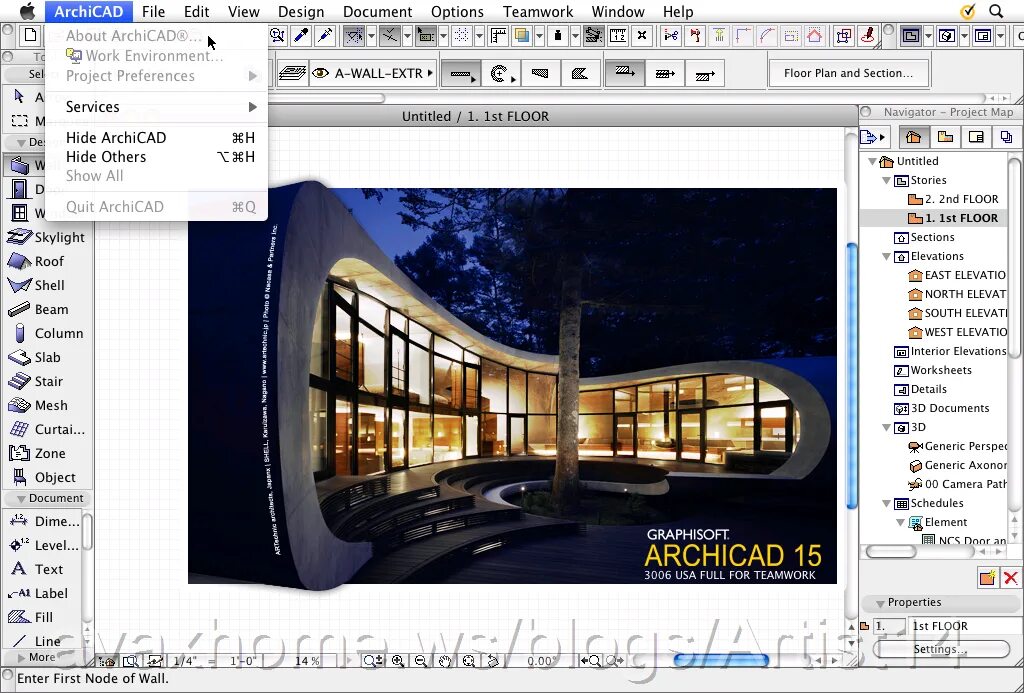Choose Hide Others from the menu
1024x693 pixels.
point(157,157)
